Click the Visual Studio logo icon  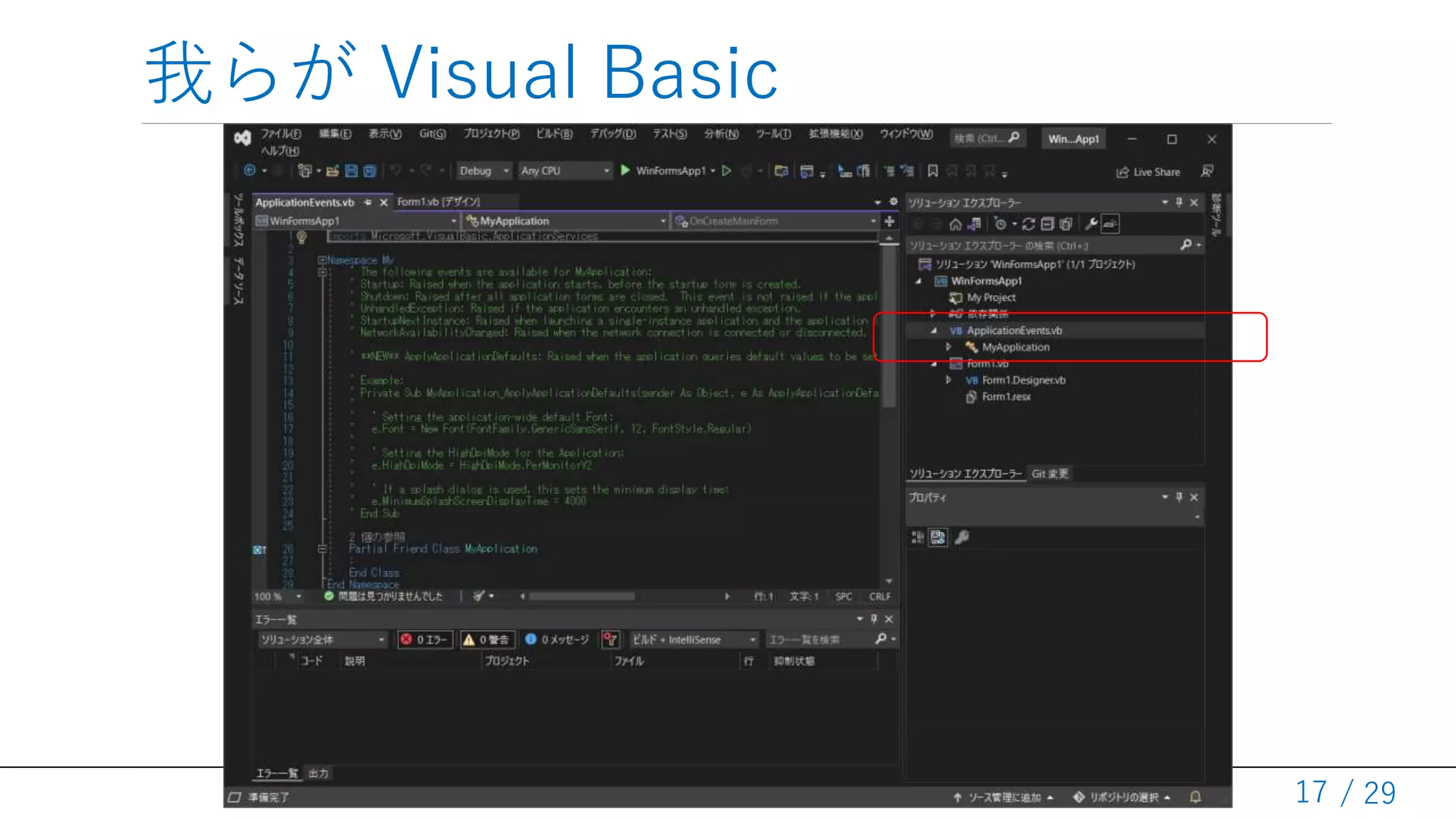242,138
